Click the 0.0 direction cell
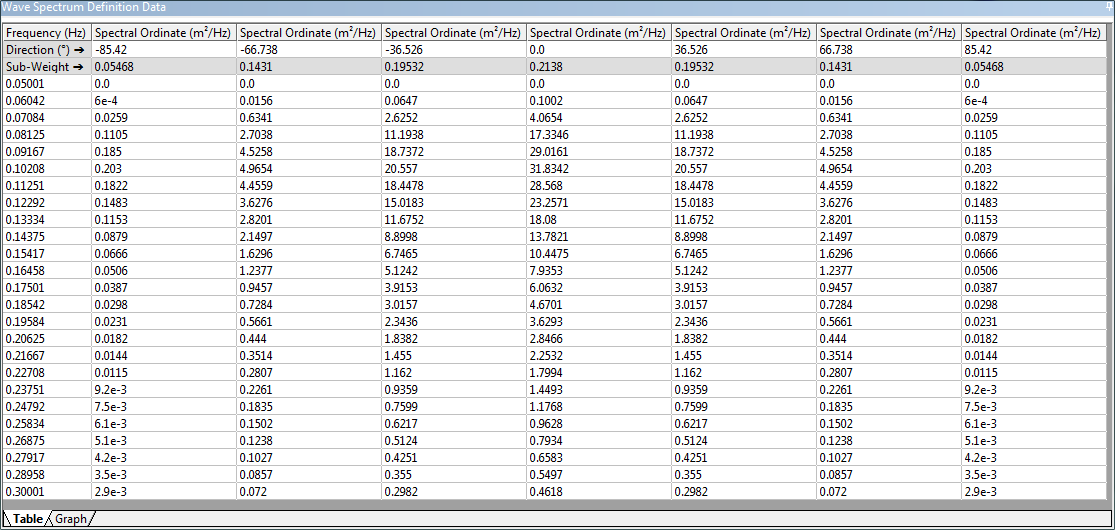The width and height of the screenshot is (1115, 530). tap(599, 50)
